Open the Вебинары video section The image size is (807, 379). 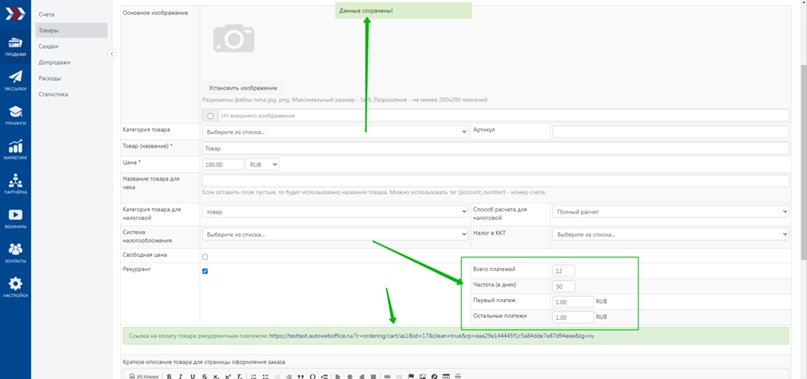pyautogui.click(x=15, y=218)
